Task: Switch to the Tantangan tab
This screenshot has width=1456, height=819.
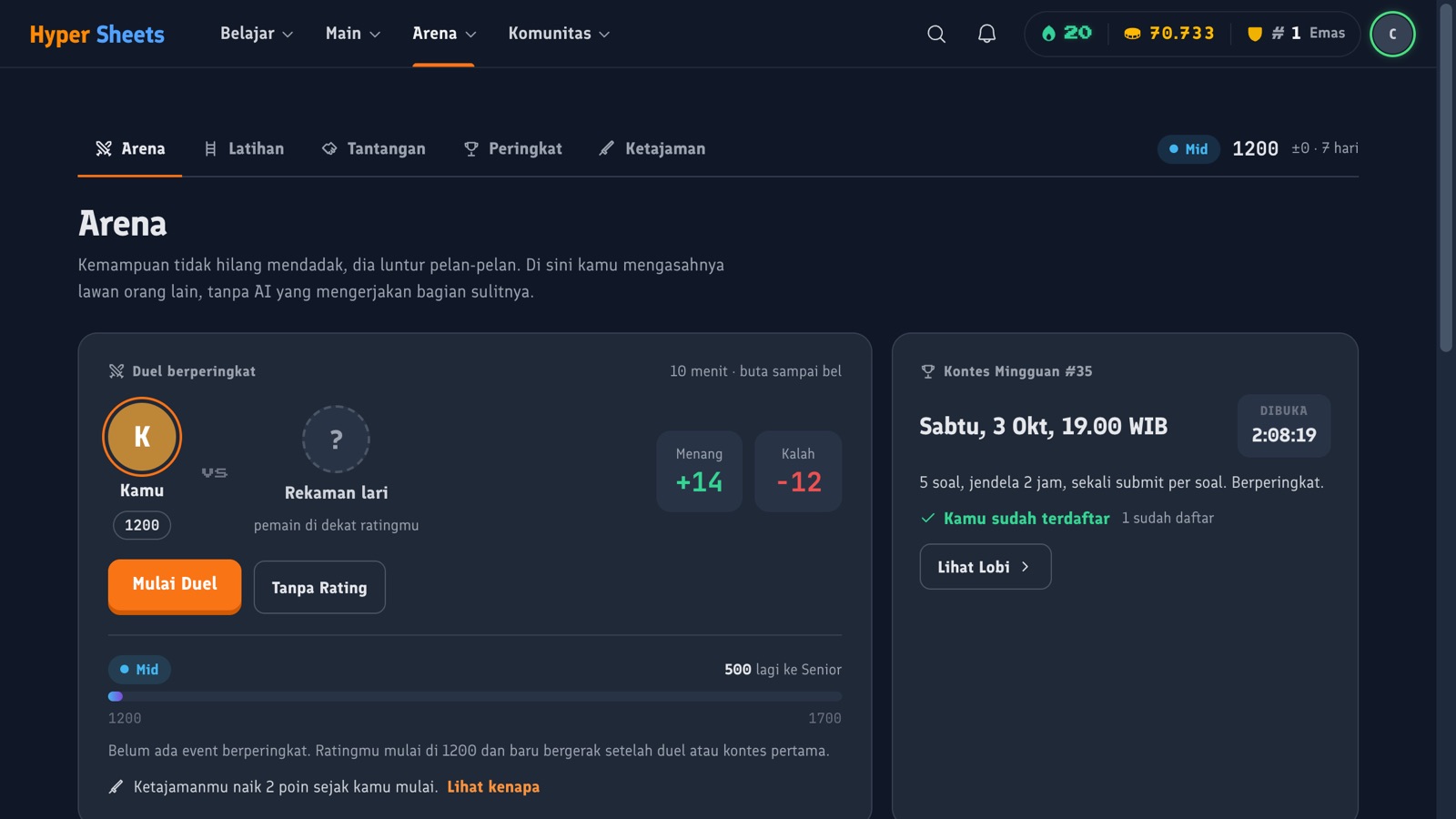Action: [374, 148]
